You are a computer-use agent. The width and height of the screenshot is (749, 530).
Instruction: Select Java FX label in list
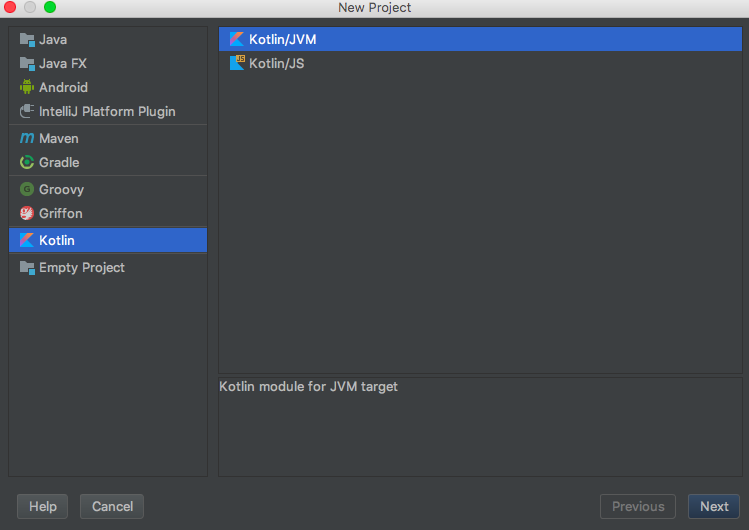(x=63, y=64)
